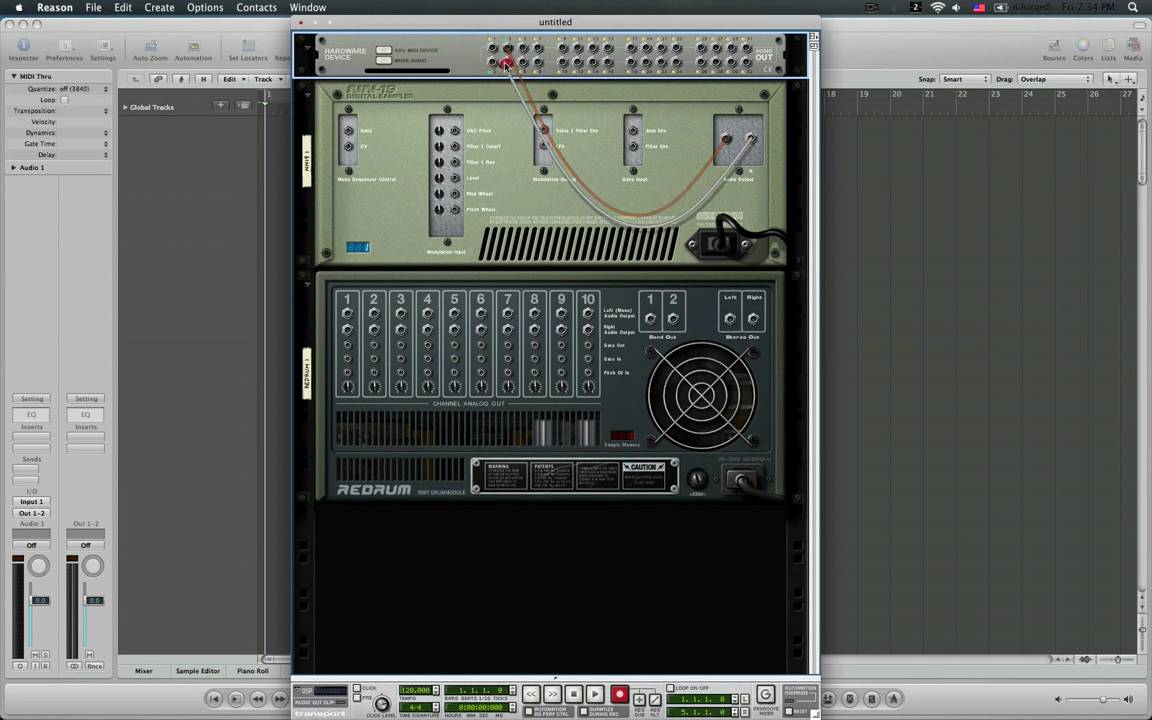Open Preferences from the Logic toolbar

[65, 50]
